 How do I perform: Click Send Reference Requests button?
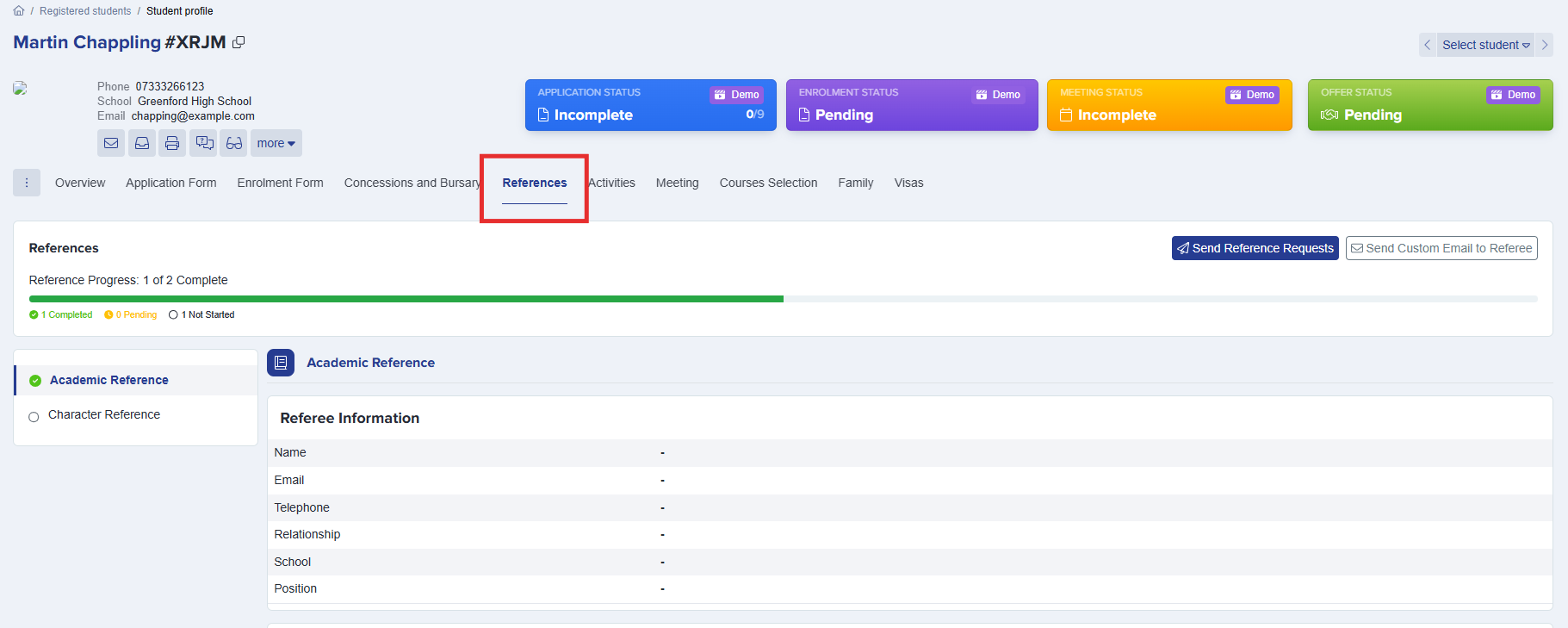tap(1255, 248)
